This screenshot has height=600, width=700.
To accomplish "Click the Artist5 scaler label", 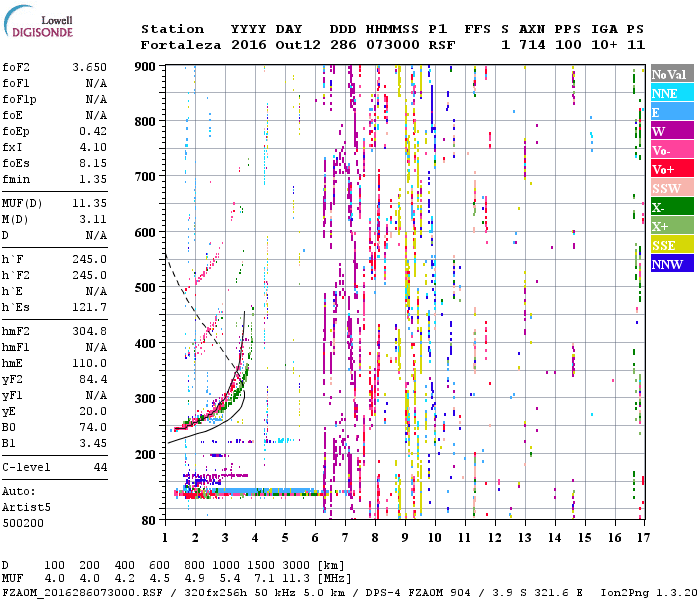I will coord(26,508).
